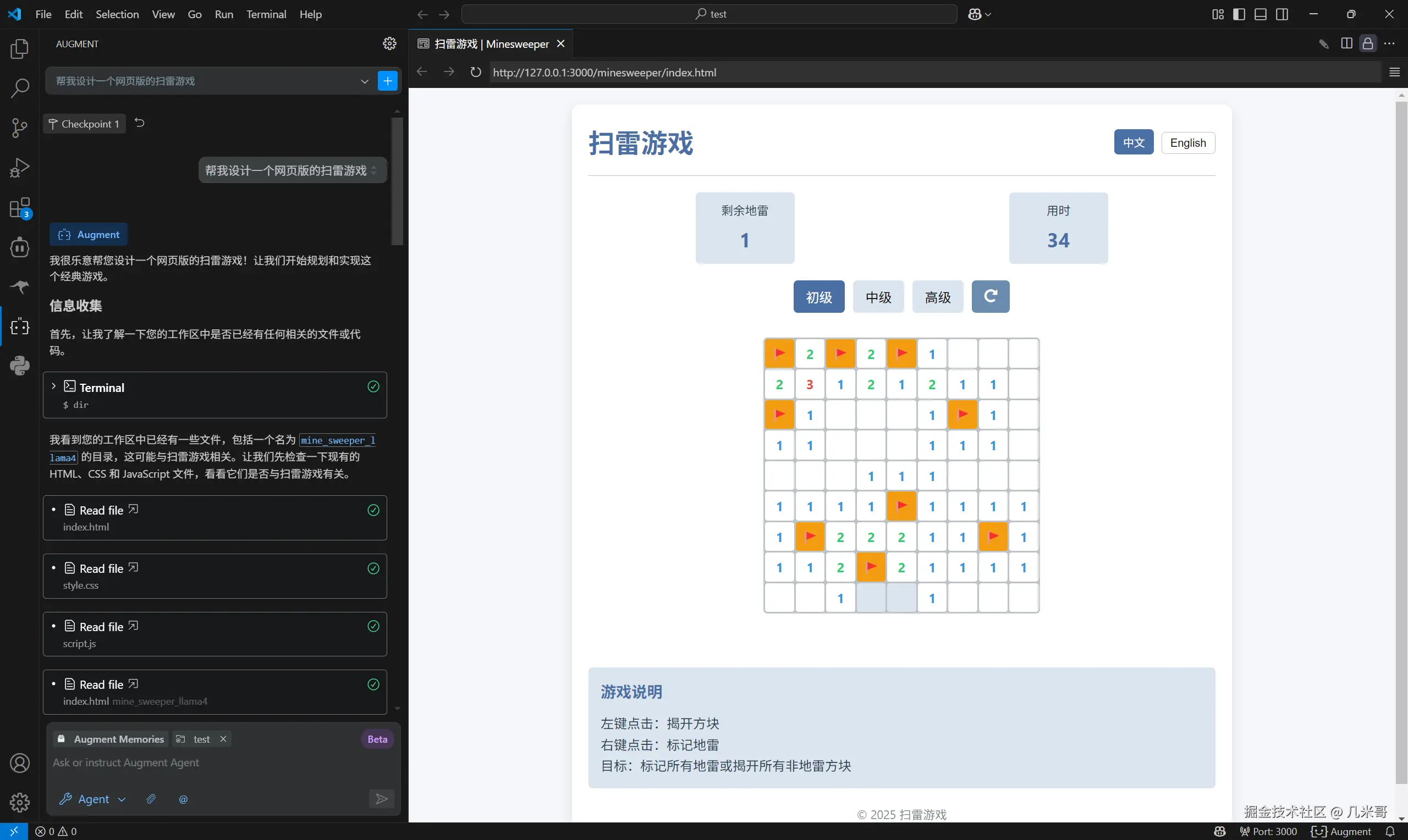Toggle the bottom panel visibility
This screenshot has height=840, width=1408.
click(x=1260, y=14)
